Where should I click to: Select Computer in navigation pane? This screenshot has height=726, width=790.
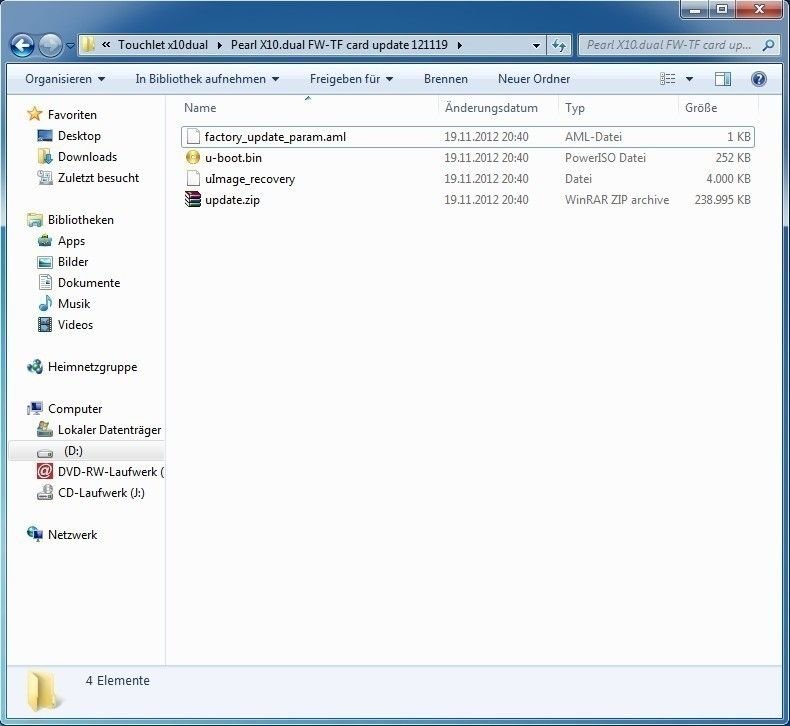point(75,409)
